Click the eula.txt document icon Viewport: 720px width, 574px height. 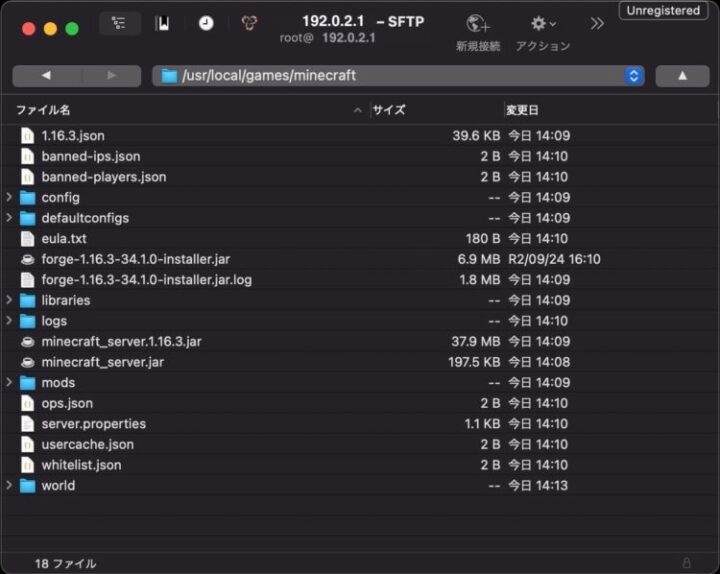tap(28, 238)
